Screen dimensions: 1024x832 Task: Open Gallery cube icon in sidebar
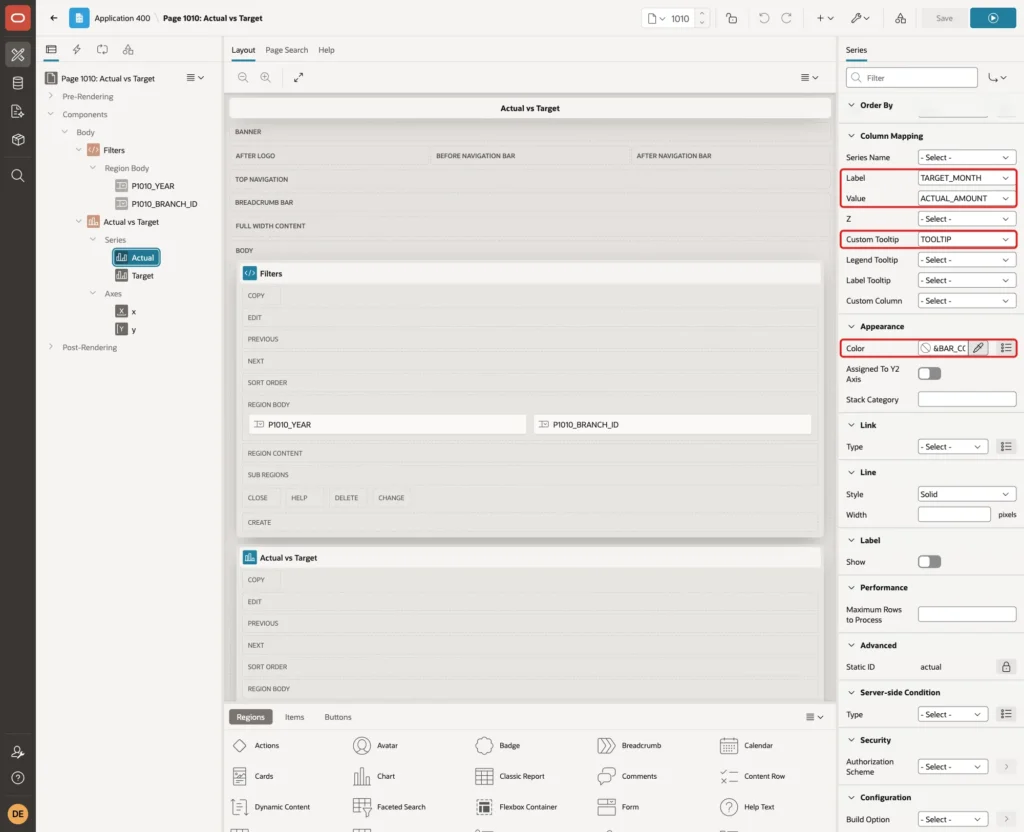(x=18, y=140)
